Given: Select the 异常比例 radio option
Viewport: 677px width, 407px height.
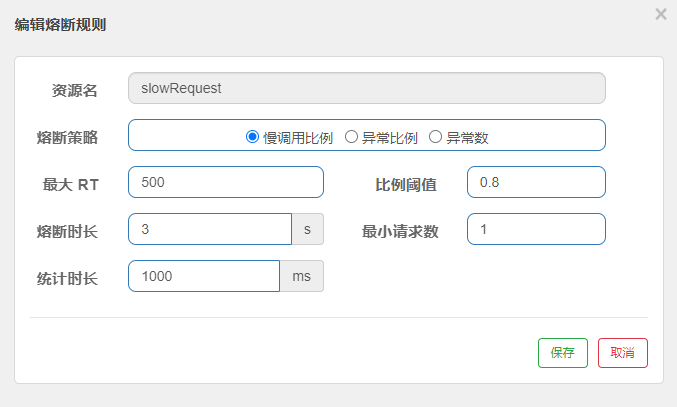Looking at the screenshot, I should [x=351, y=137].
